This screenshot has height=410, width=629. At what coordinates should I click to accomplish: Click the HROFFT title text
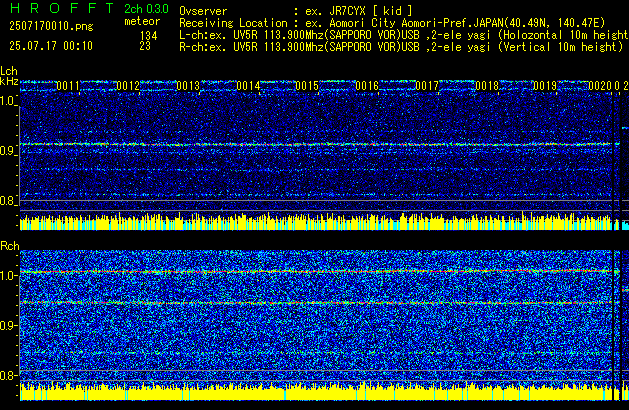62,8
